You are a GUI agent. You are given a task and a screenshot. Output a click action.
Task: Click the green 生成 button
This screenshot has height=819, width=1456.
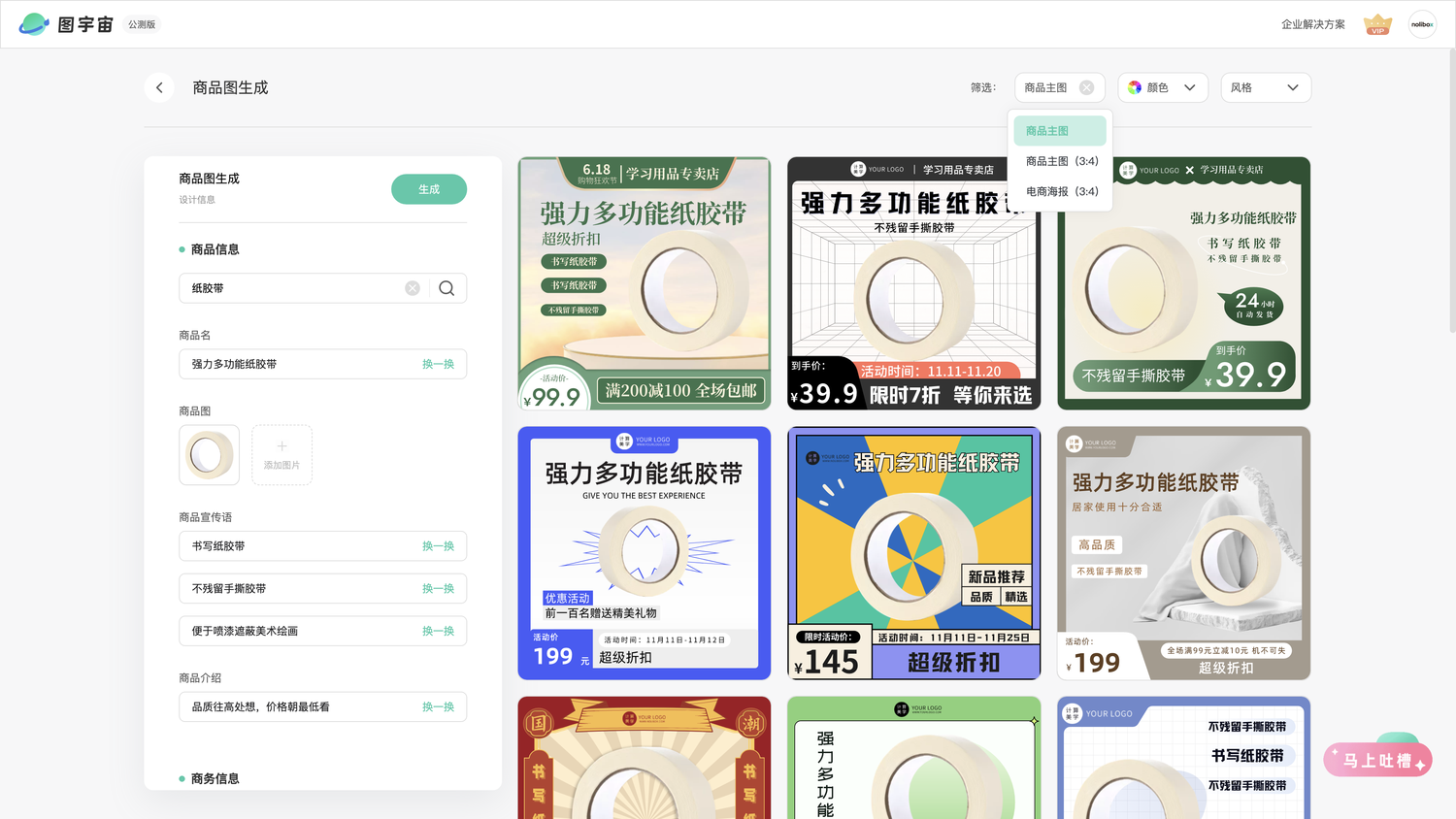(429, 189)
